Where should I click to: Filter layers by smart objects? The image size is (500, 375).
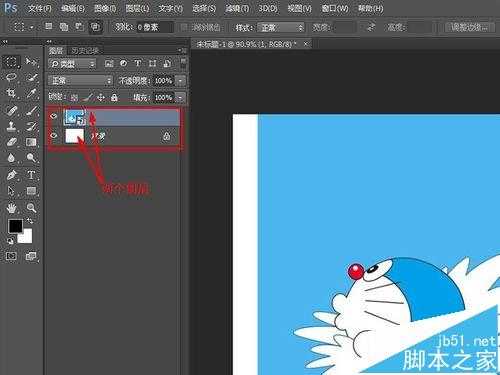click(167, 63)
